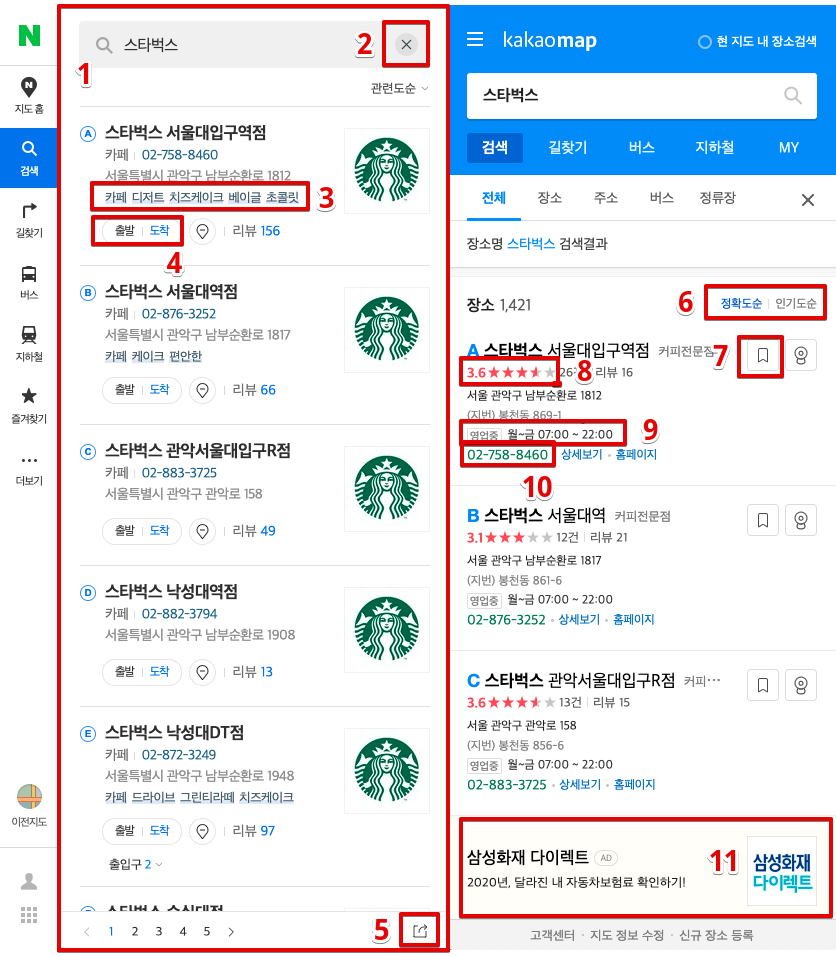The height and width of the screenshot is (956, 836).
Task: Open user profile icon in Naver sidebar
Action: point(29,882)
